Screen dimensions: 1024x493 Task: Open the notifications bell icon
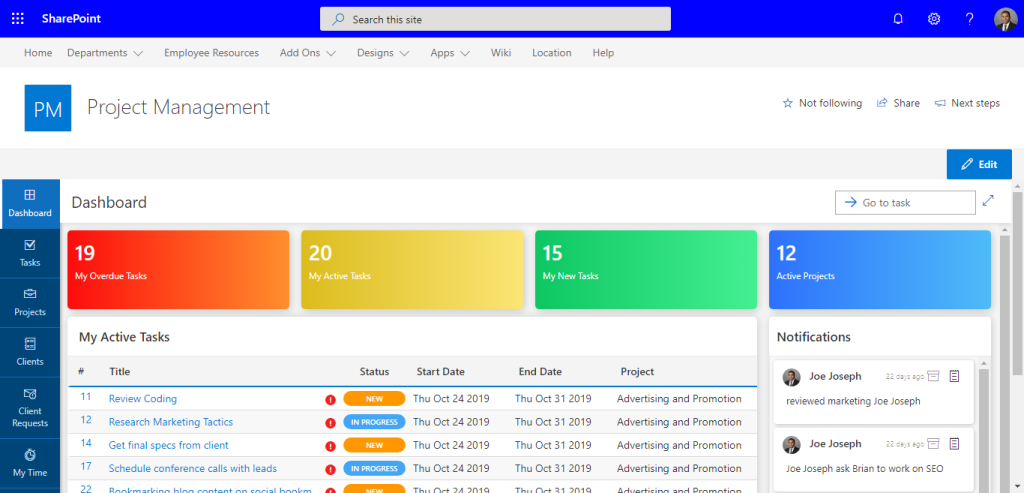pyautogui.click(x=898, y=19)
